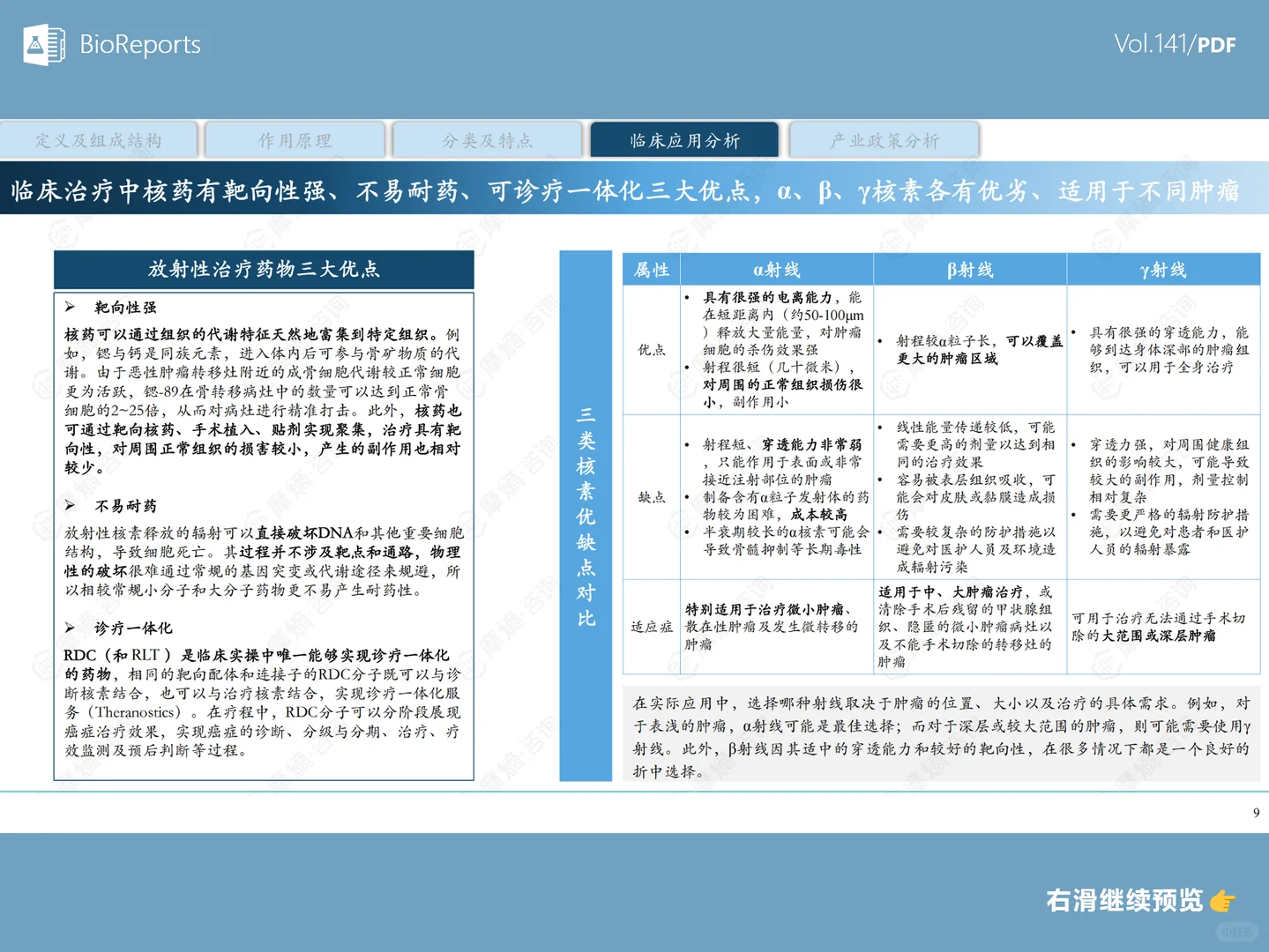
Task: Click the 属性 table cell
Action: [x=651, y=270]
